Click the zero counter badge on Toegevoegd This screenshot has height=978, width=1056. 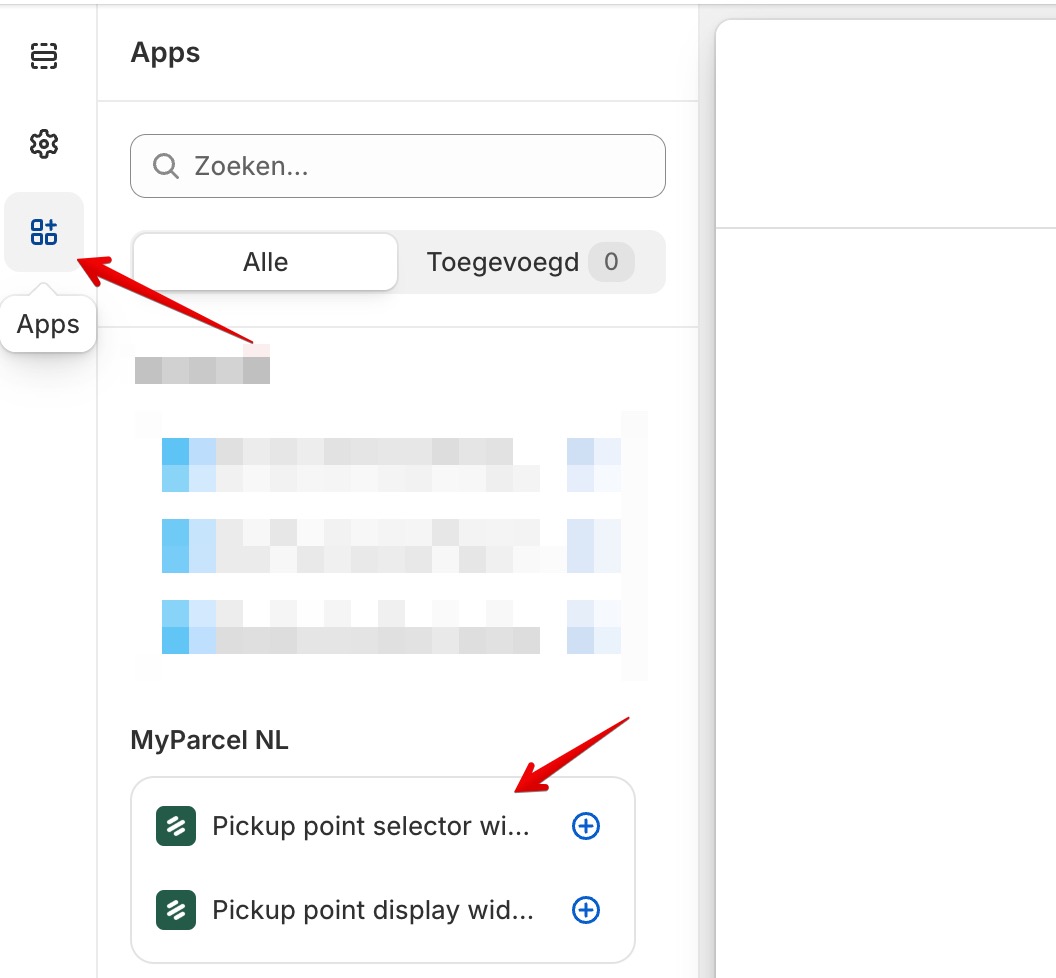coord(611,262)
